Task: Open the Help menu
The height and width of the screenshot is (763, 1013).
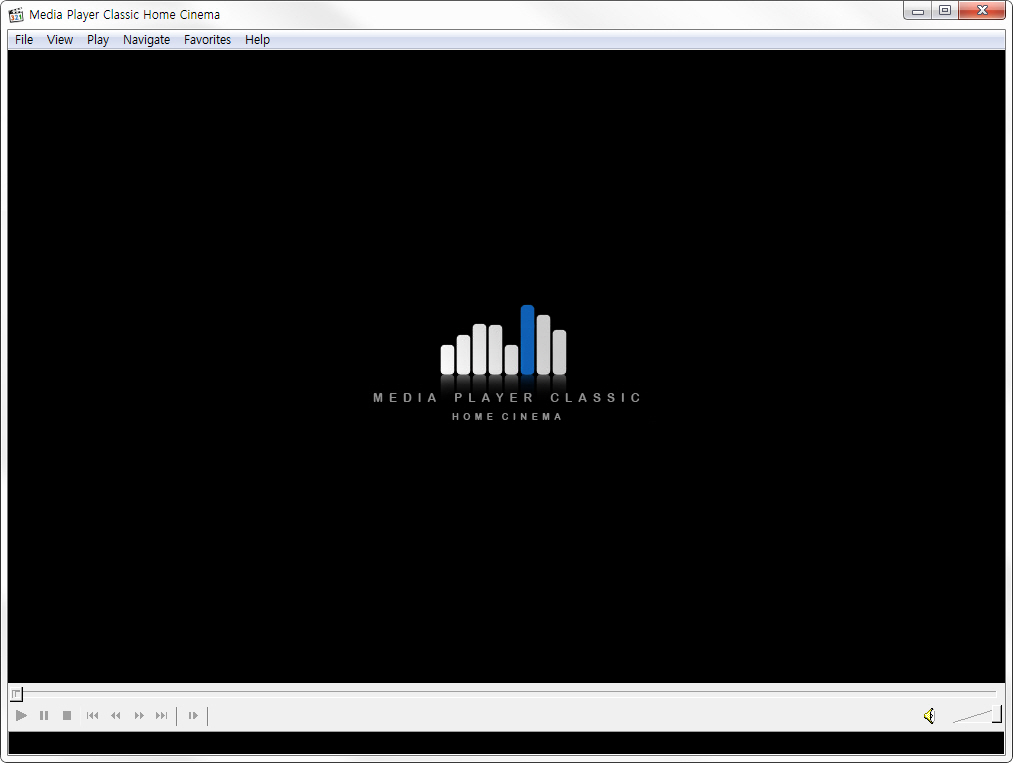Action: coord(257,39)
